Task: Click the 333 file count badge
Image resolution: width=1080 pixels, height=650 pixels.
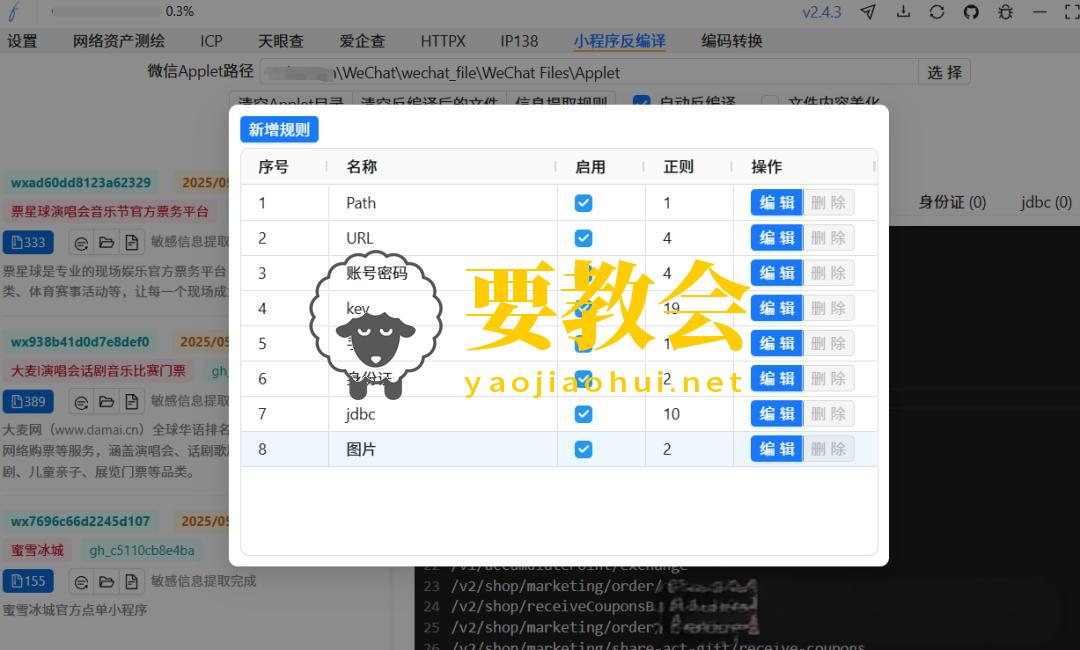Action: (x=28, y=242)
